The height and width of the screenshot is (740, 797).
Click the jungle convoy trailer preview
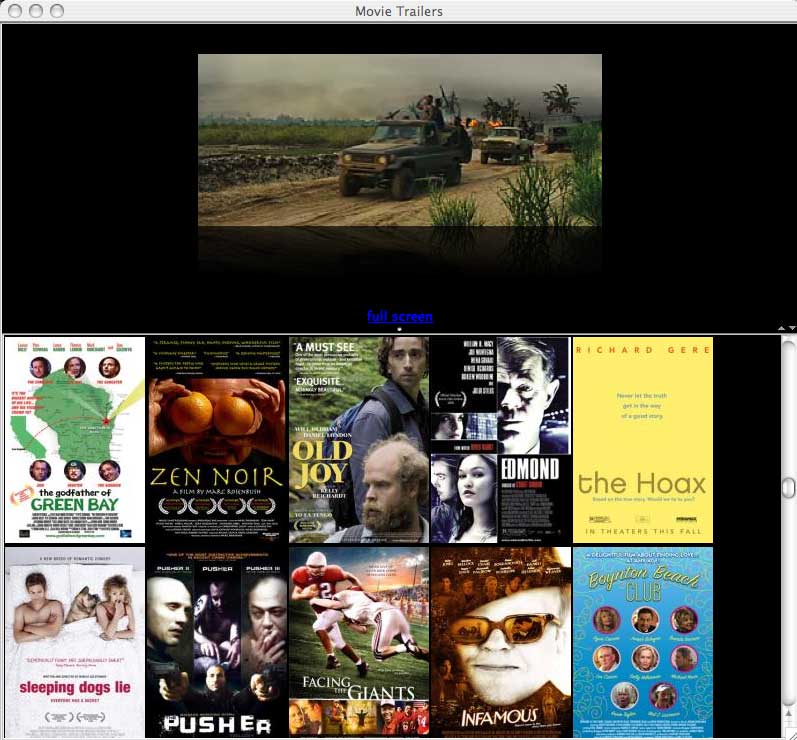click(x=400, y=140)
